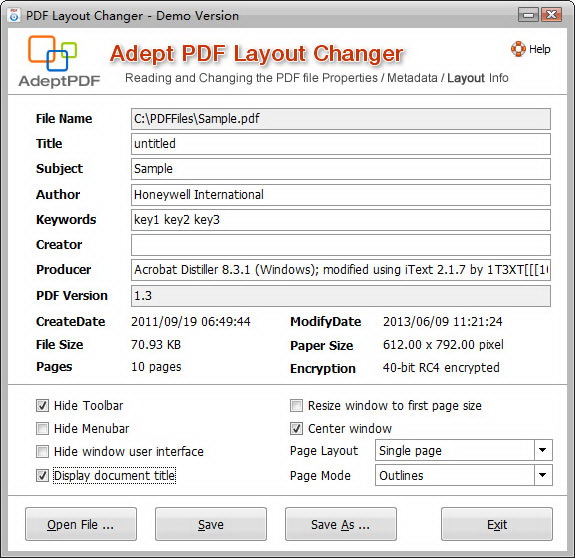
Task: Click the empty Creator field
Action: (341, 245)
